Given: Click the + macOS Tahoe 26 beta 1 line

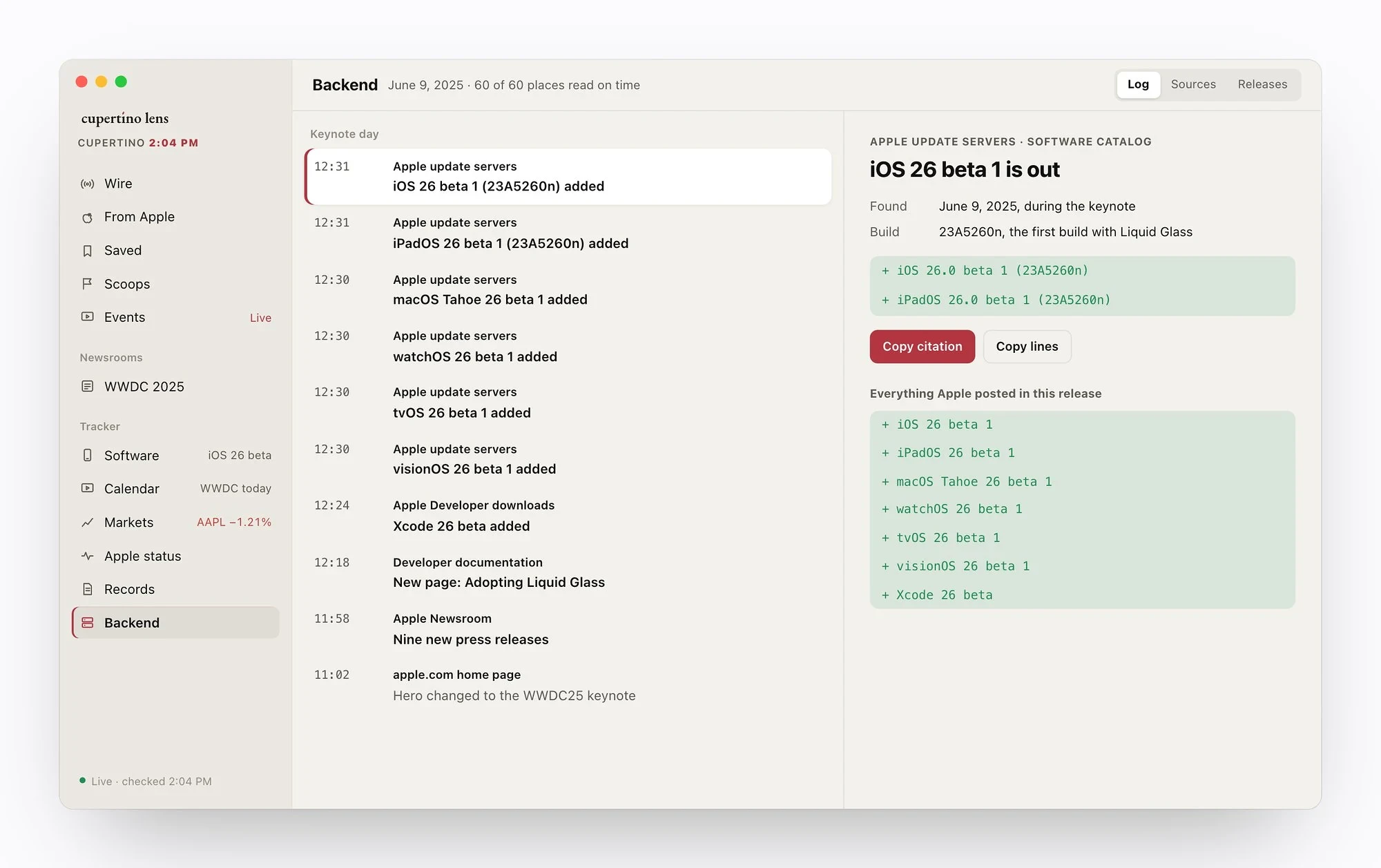Looking at the screenshot, I should tap(967, 481).
